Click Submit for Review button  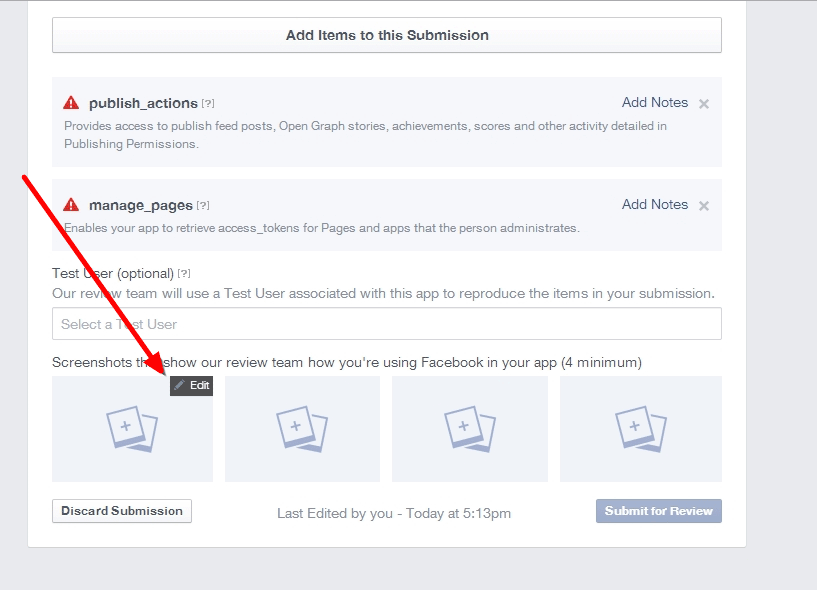(659, 511)
